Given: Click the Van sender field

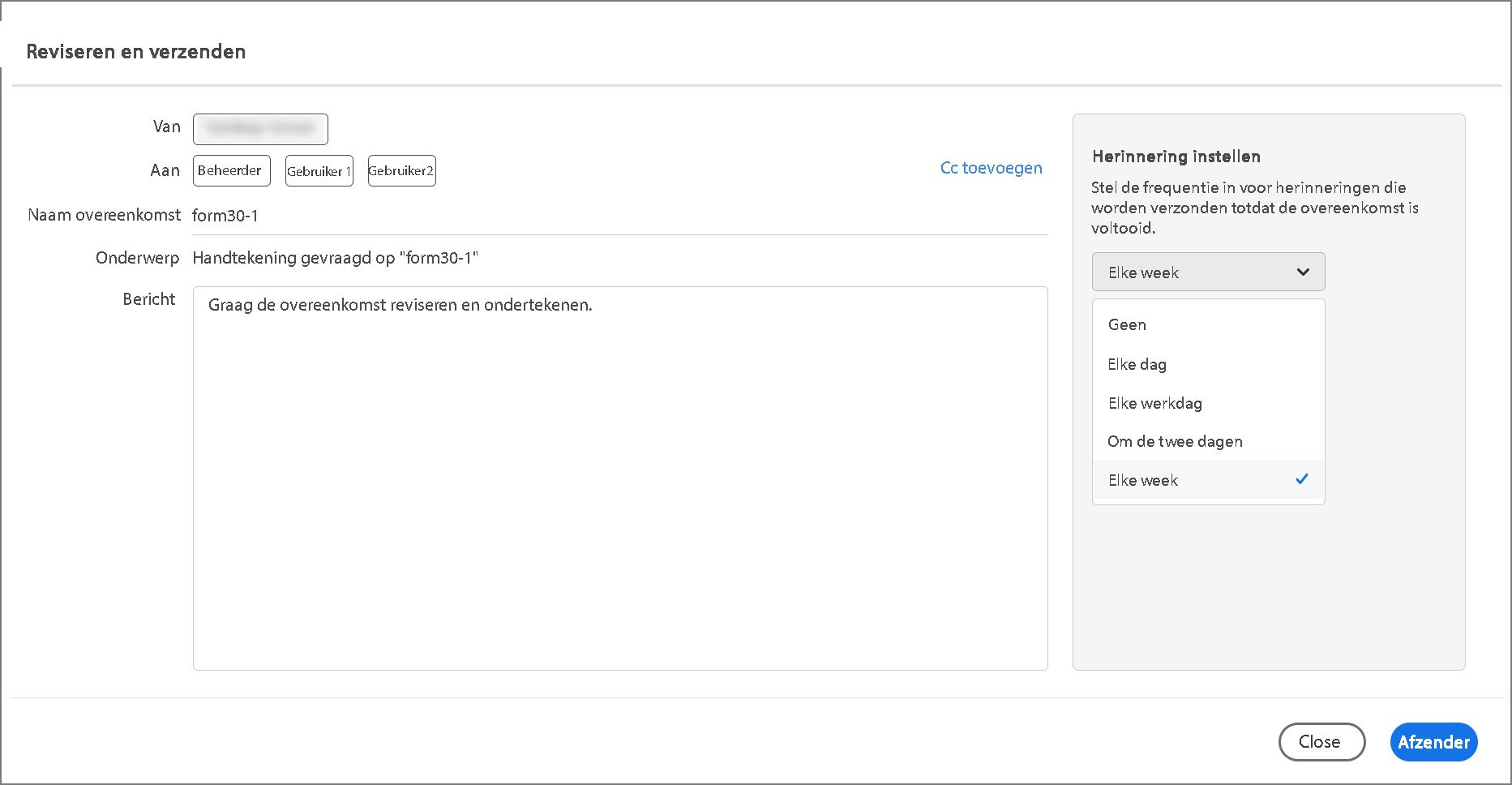Looking at the screenshot, I should (260, 129).
